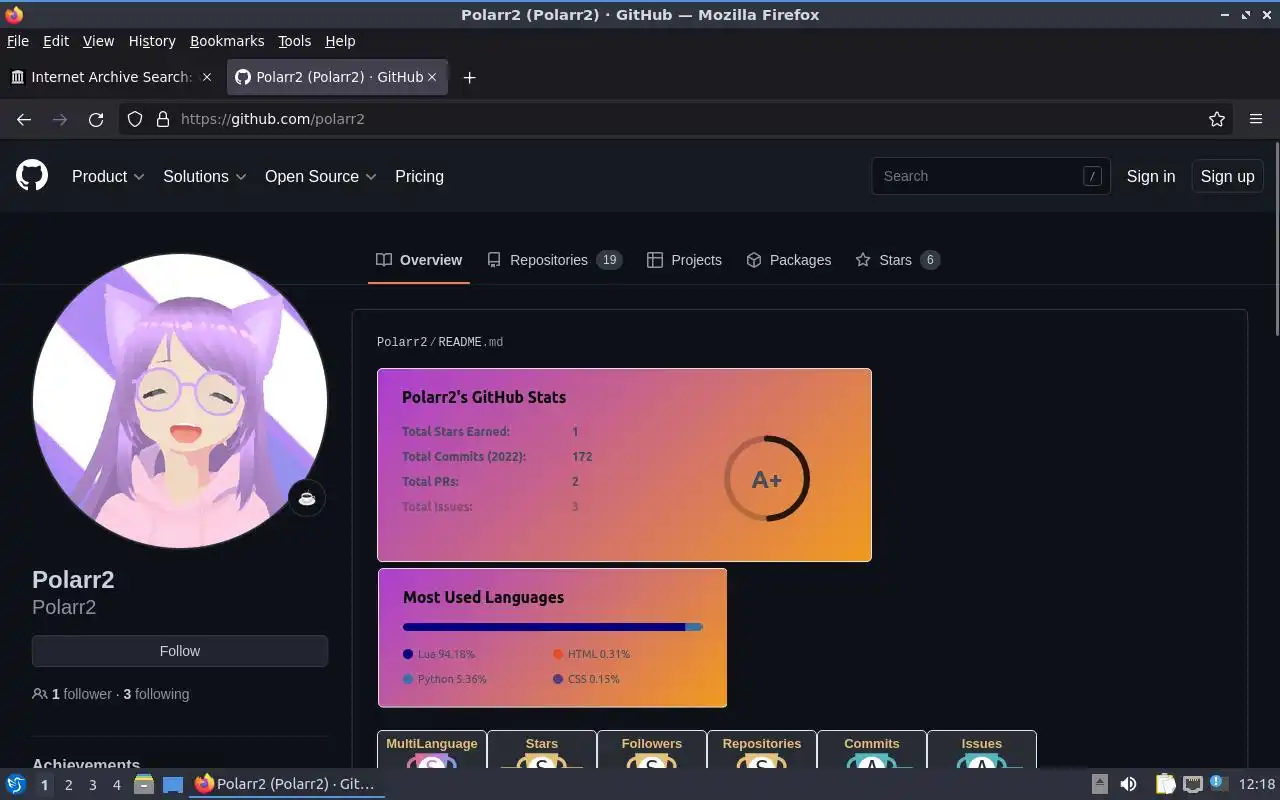Click the notification tray icon
Image resolution: width=1280 pixels, height=800 pixels.
tap(1218, 783)
